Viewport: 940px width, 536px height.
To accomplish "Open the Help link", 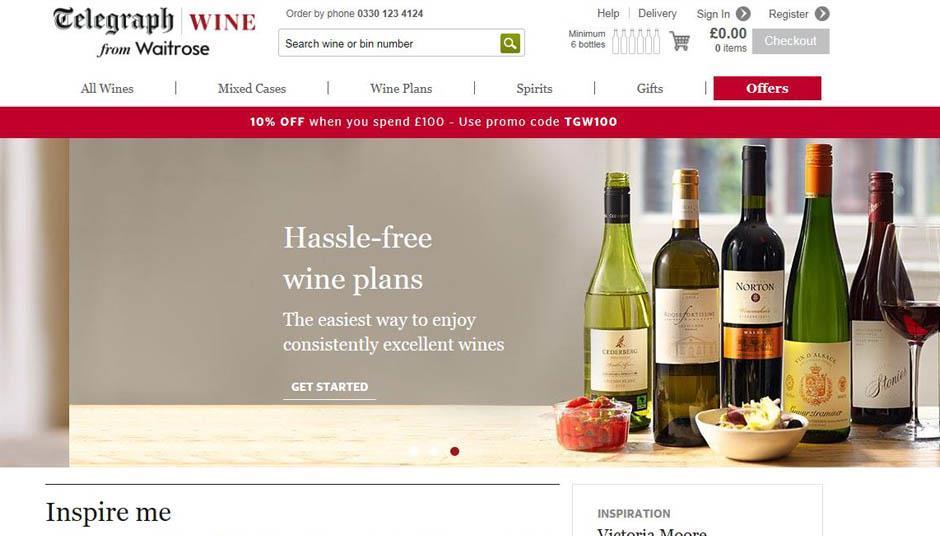I will pyautogui.click(x=608, y=13).
